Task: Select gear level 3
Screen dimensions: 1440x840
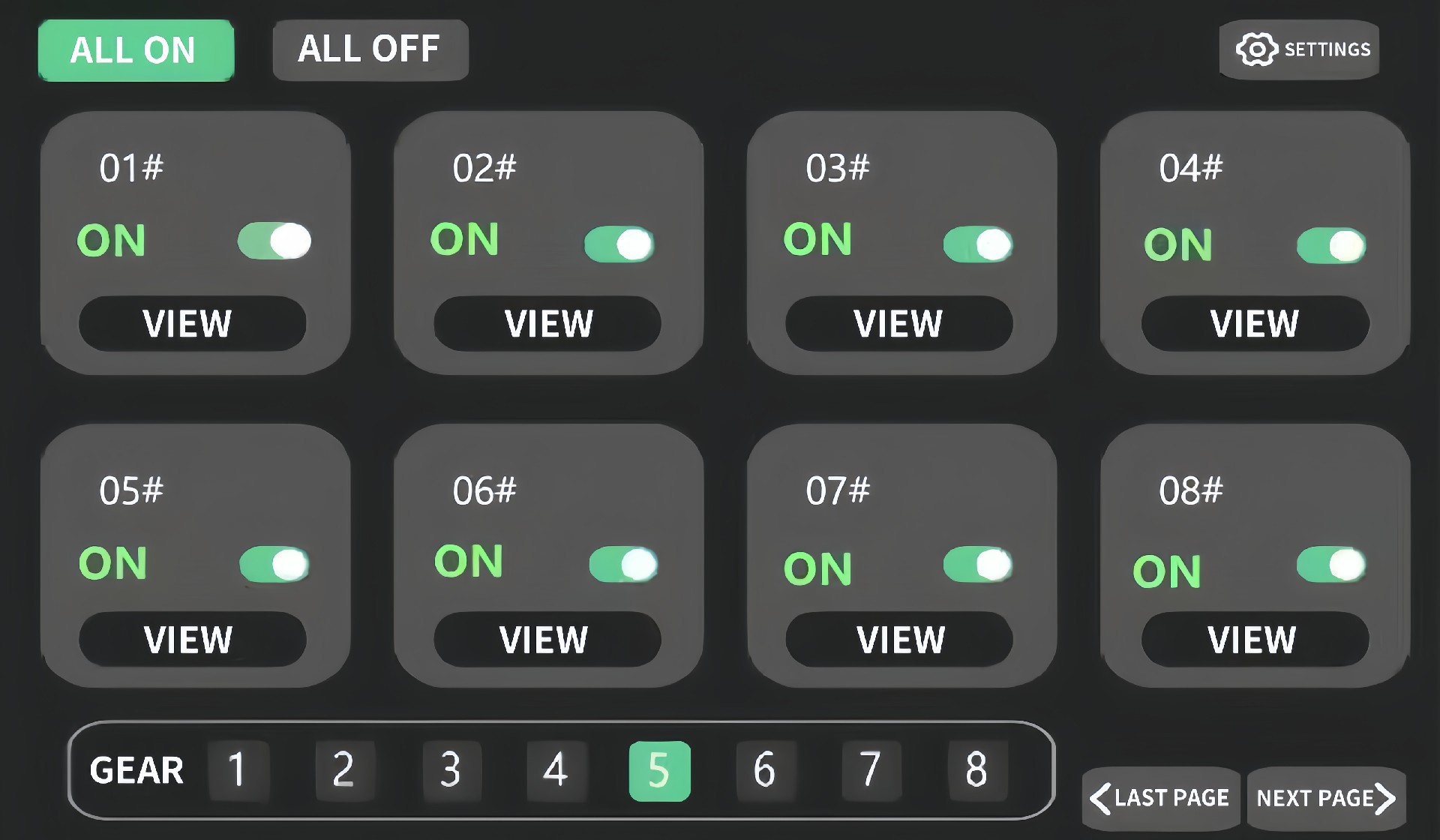Action: click(x=451, y=770)
